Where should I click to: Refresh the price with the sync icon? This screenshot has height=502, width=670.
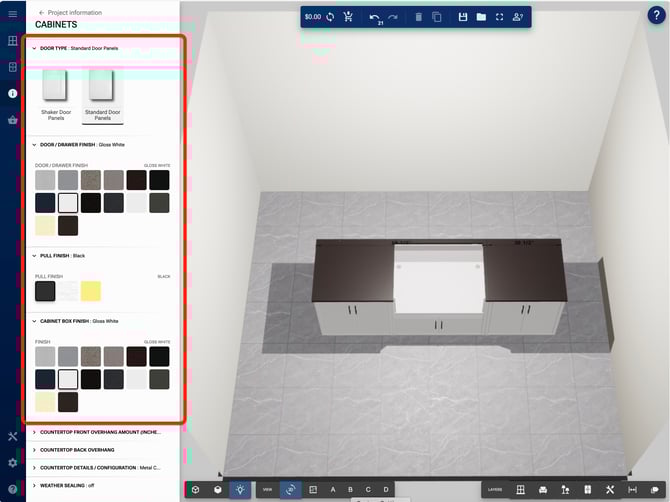[330, 17]
